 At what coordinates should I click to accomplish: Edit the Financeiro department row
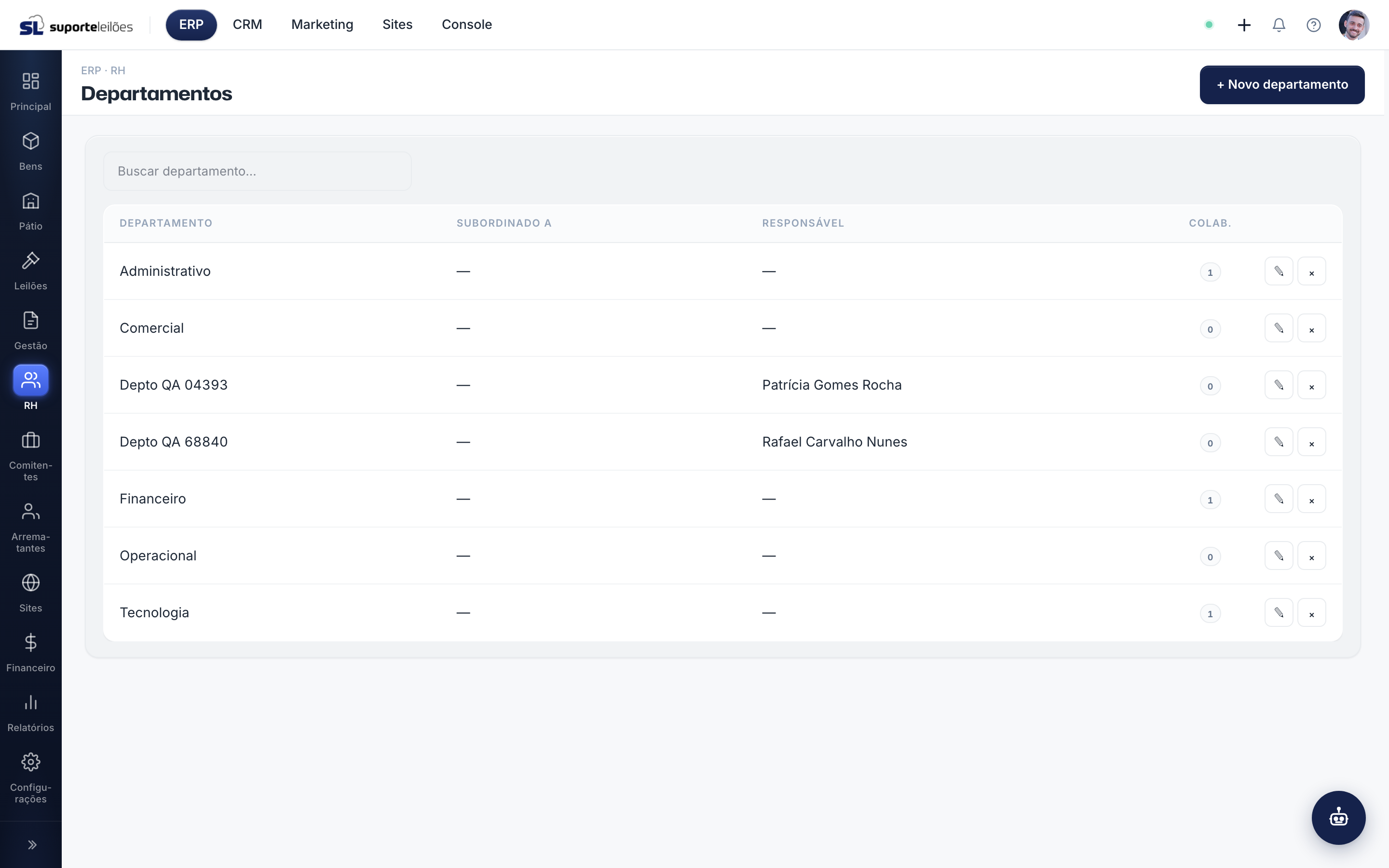(x=1278, y=498)
